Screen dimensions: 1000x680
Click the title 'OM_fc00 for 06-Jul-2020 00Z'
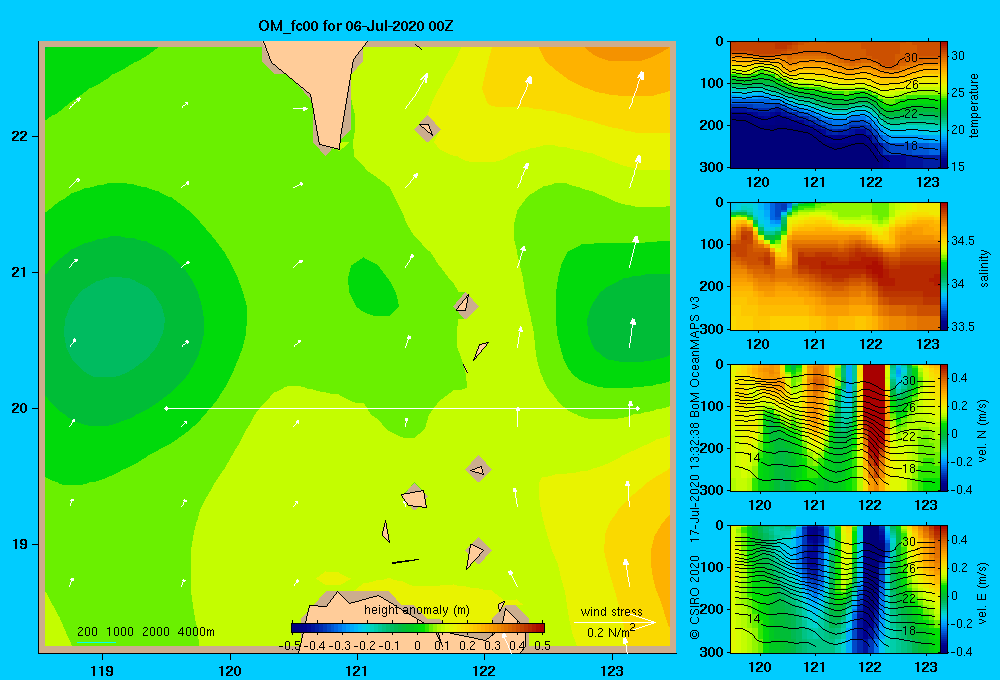[355, 26]
